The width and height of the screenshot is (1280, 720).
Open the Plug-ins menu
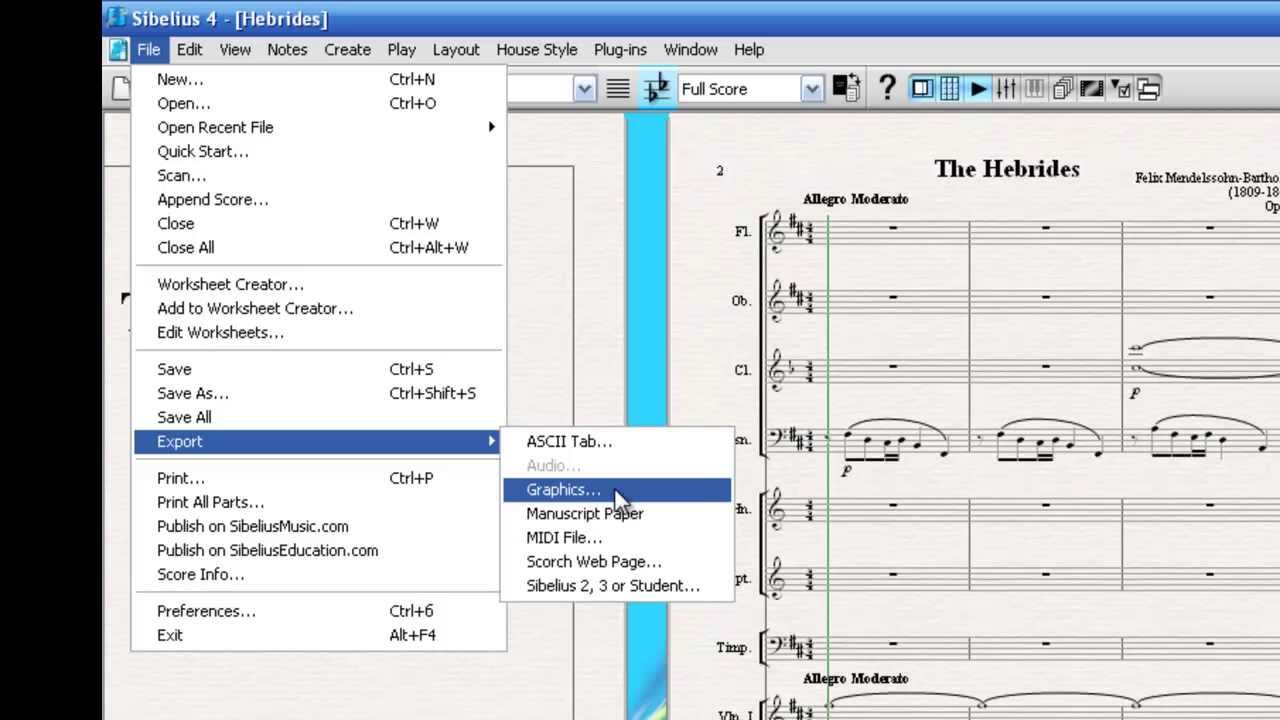(x=620, y=49)
